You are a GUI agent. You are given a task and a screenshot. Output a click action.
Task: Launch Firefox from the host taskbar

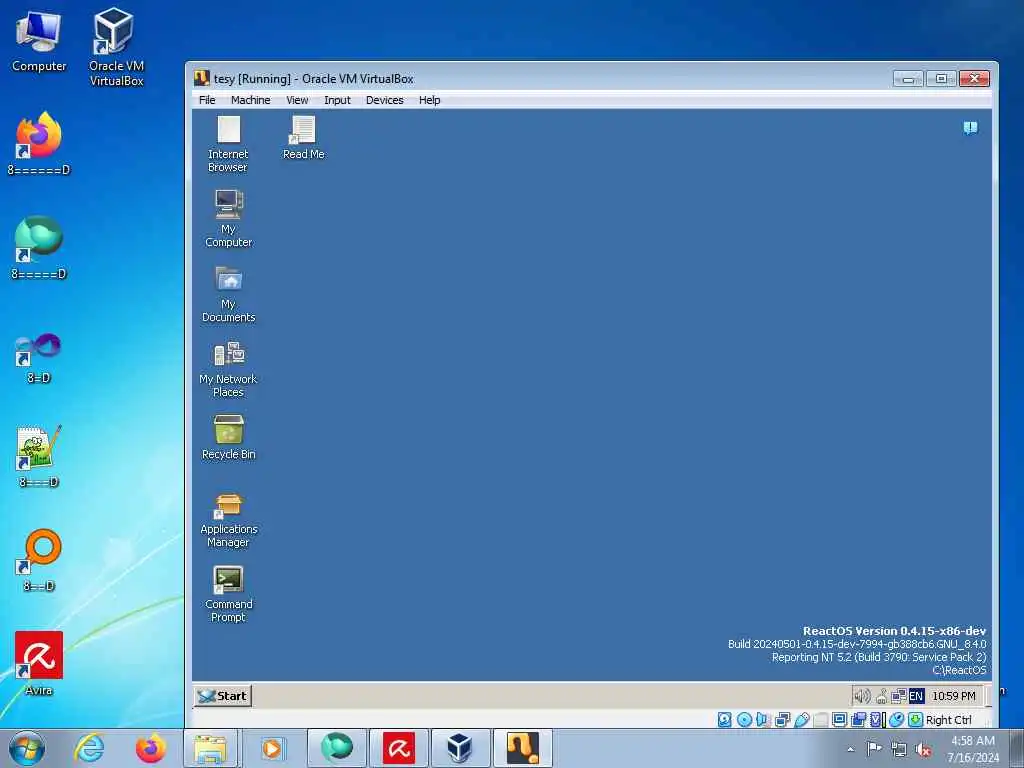pos(150,748)
